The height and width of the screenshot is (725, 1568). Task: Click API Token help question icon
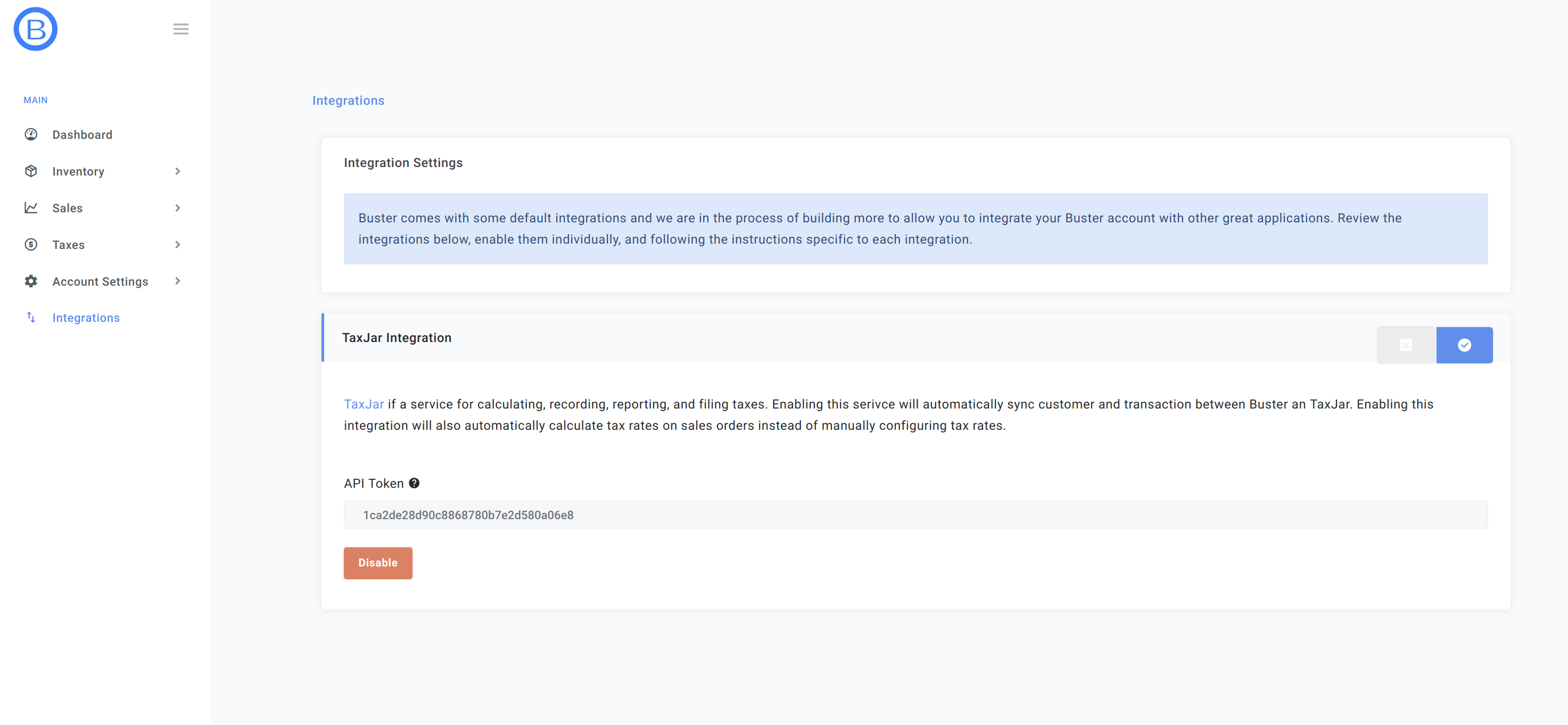414,484
